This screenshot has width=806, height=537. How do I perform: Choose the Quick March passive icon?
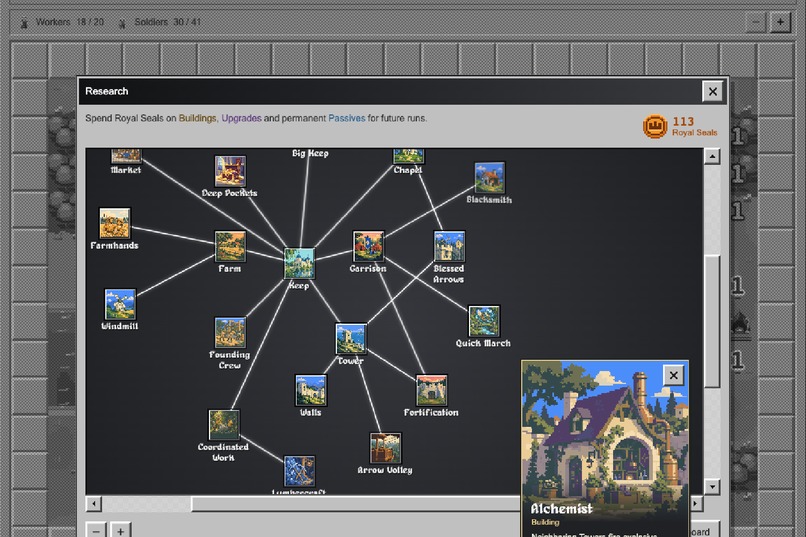[x=484, y=321]
